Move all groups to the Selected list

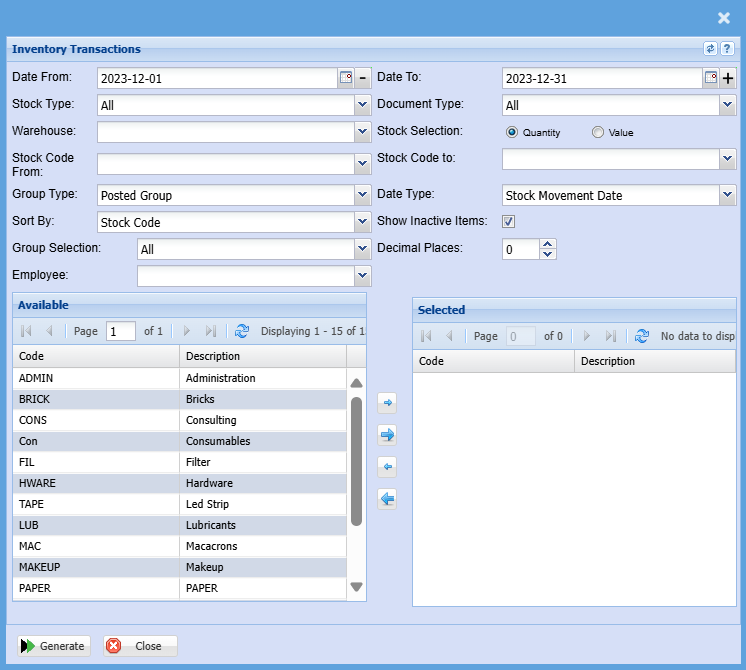387,435
